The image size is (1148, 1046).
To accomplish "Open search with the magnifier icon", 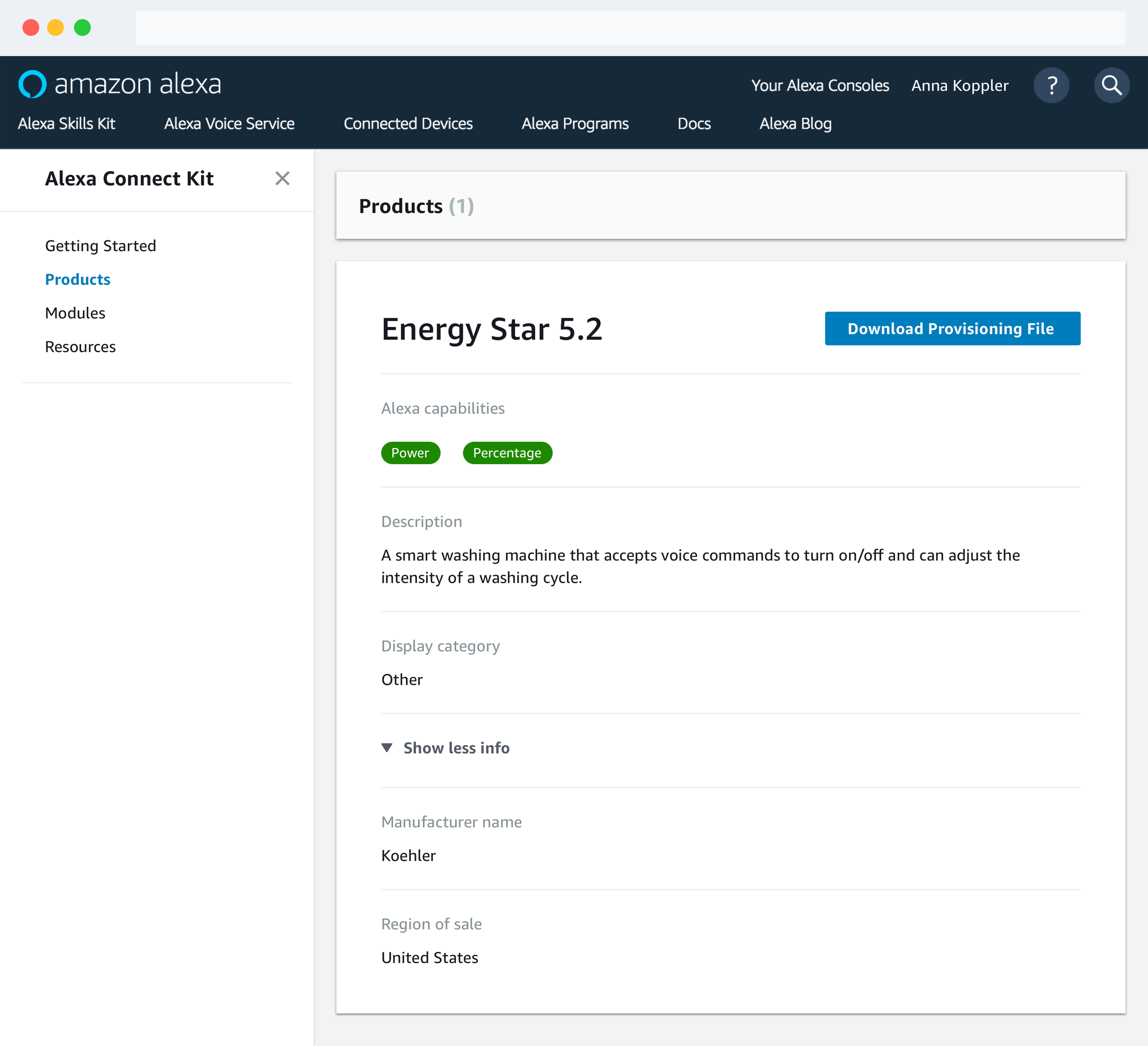I will tap(1111, 85).
